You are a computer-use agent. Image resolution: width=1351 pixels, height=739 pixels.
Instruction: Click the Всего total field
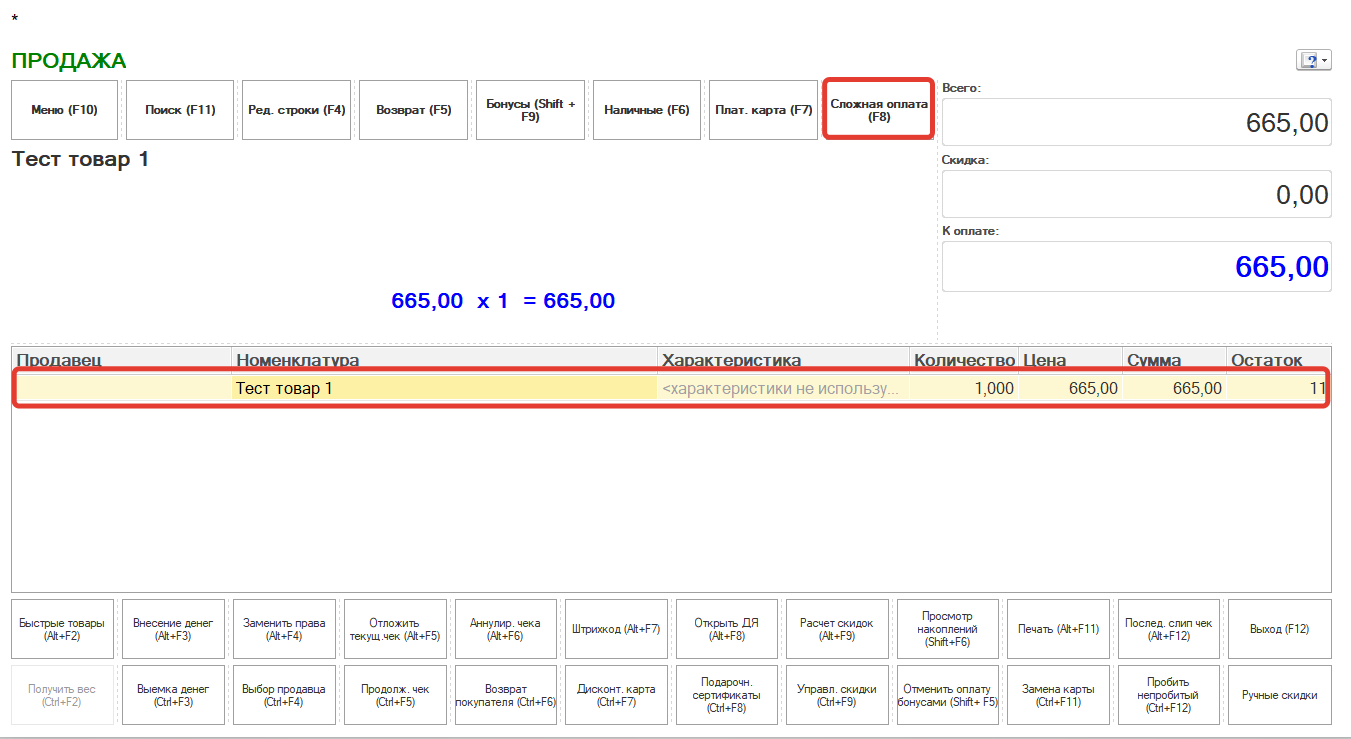click(1136, 123)
